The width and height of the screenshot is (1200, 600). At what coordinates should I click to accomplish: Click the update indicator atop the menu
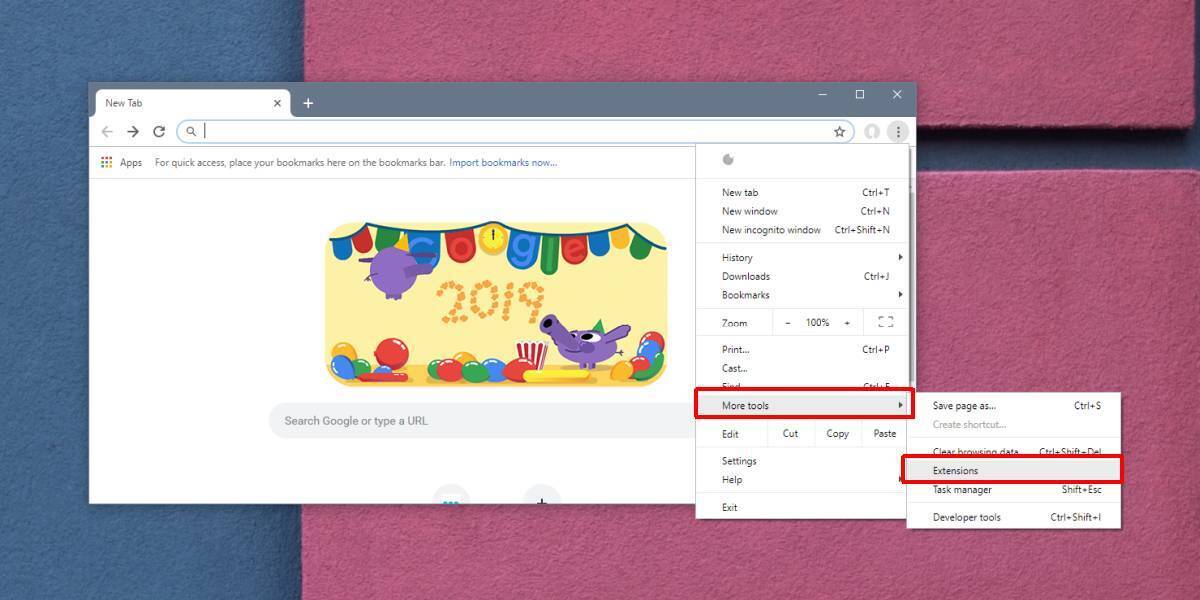(728, 159)
